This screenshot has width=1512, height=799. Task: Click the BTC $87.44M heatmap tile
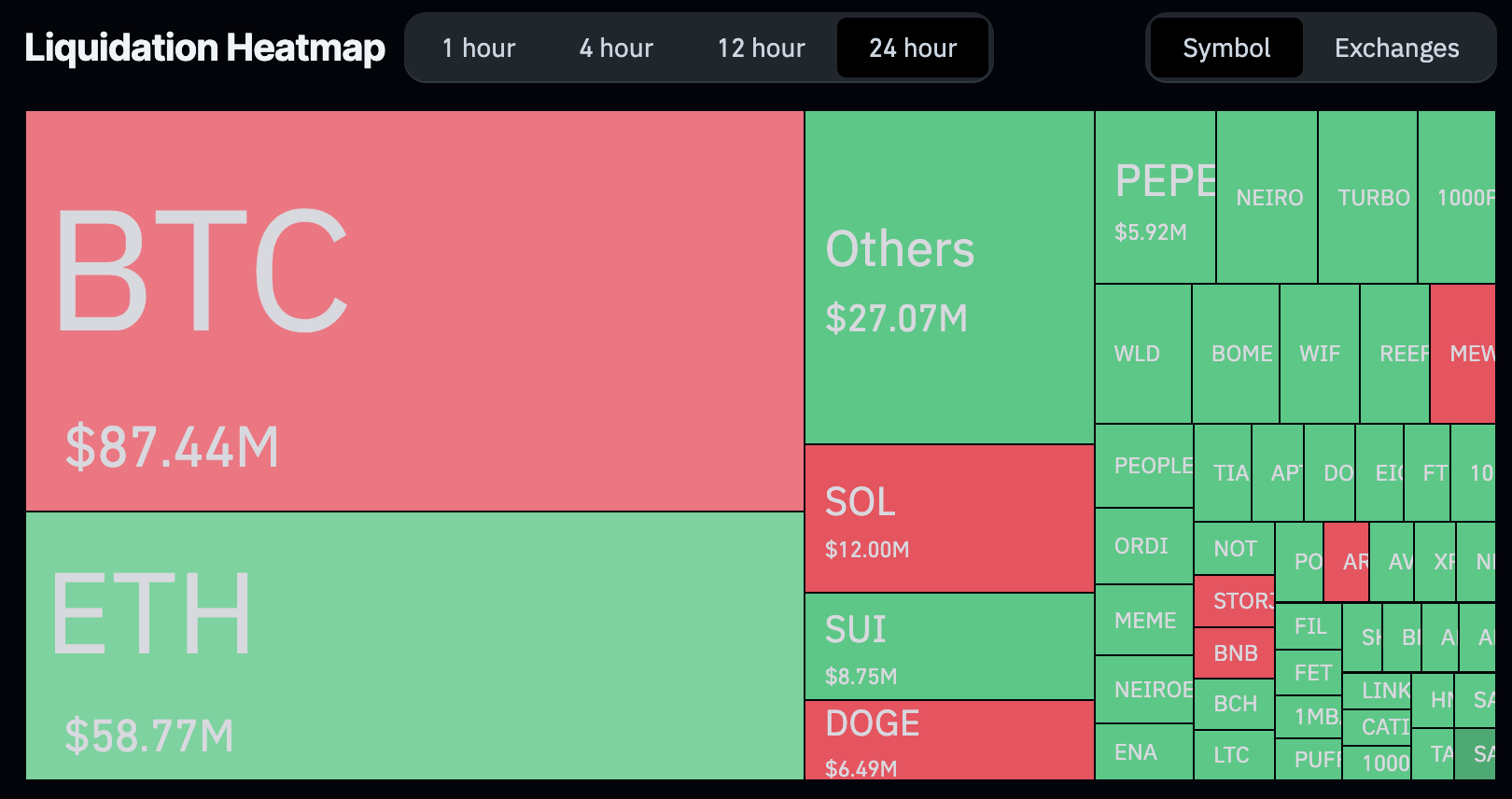(414, 311)
